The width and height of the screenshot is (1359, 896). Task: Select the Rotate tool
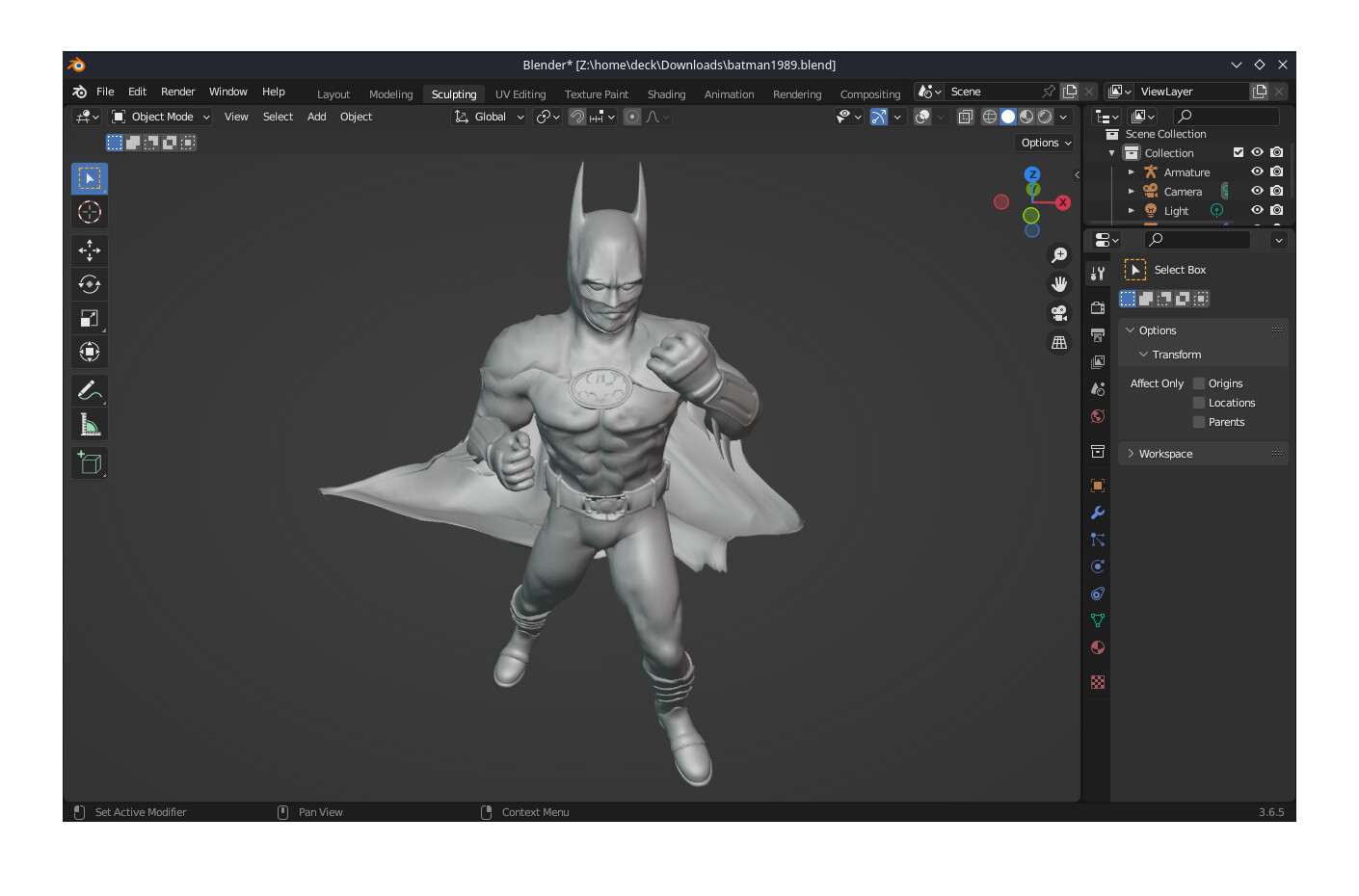[90, 284]
